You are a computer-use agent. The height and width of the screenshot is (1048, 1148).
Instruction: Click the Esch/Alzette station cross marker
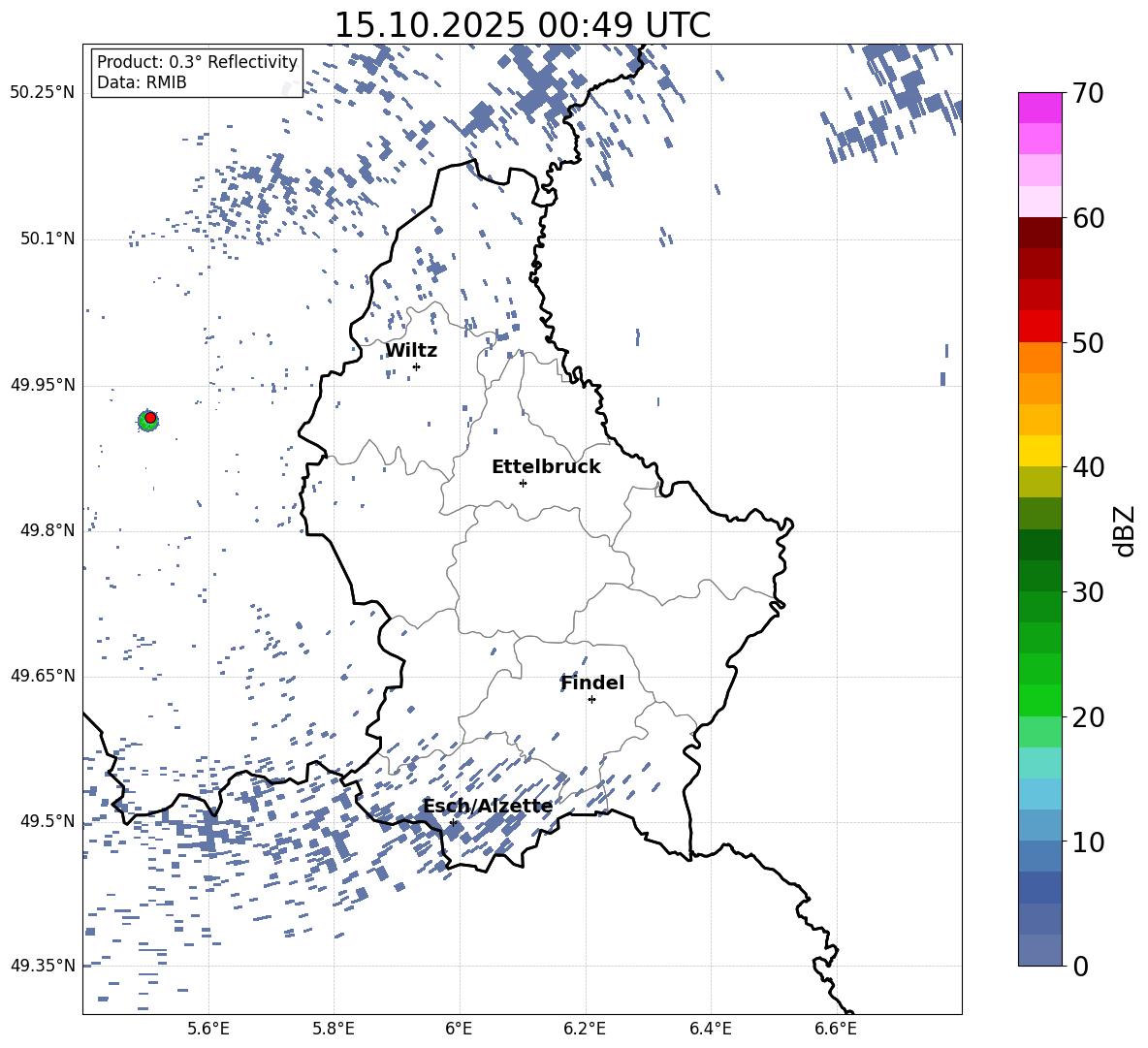(x=453, y=822)
